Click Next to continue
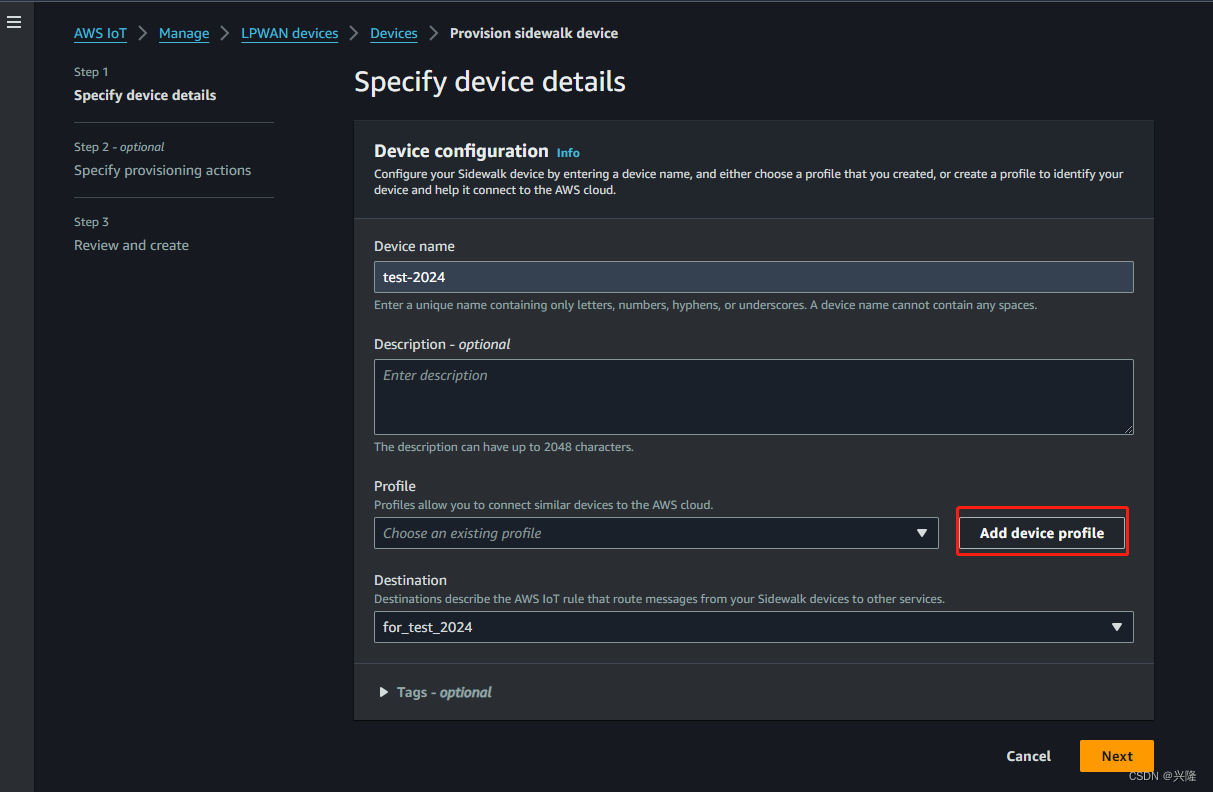The height and width of the screenshot is (792, 1213). 1117,756
